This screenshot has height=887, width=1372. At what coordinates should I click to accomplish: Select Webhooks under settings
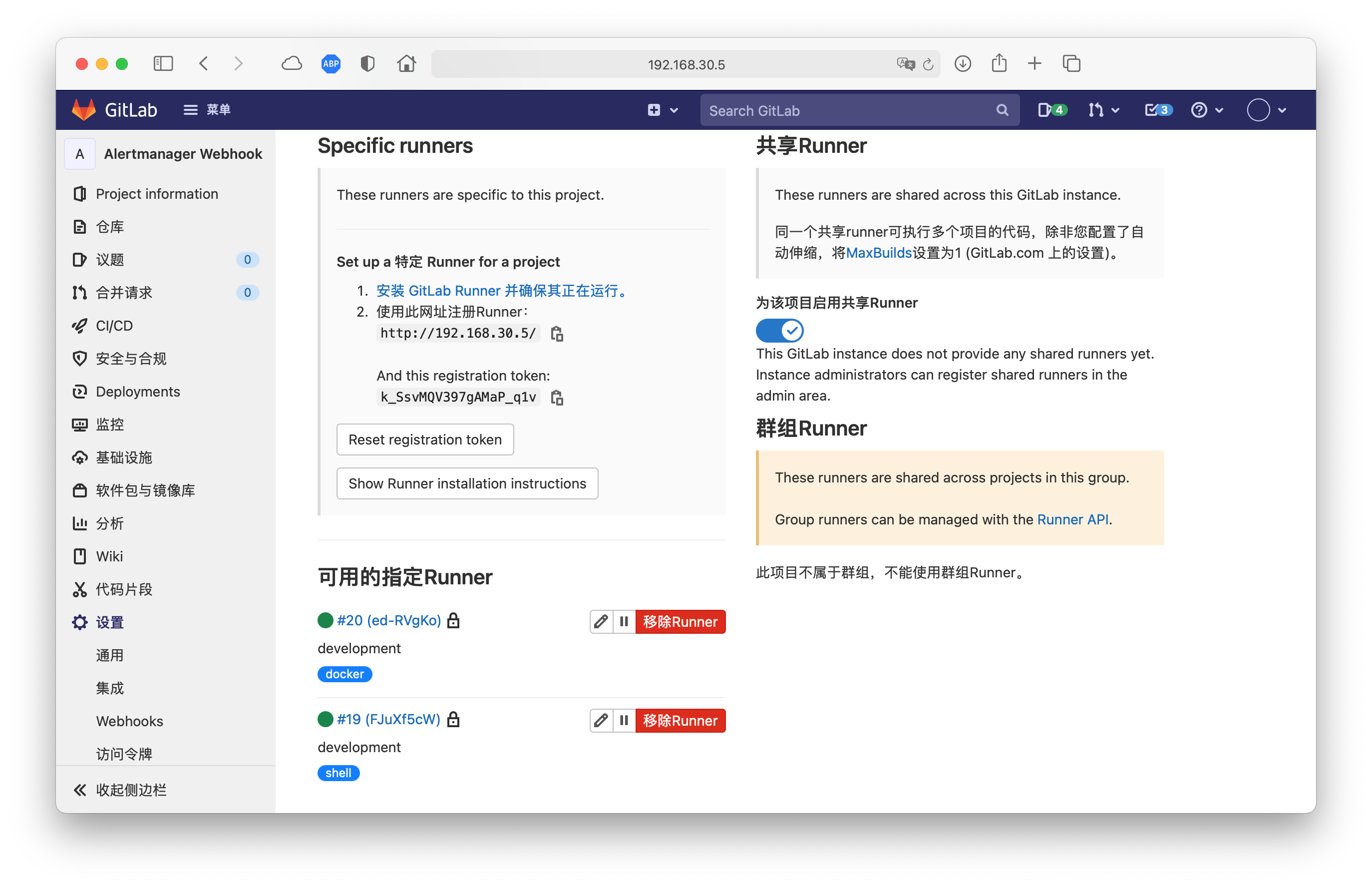(x=129, y=721)
